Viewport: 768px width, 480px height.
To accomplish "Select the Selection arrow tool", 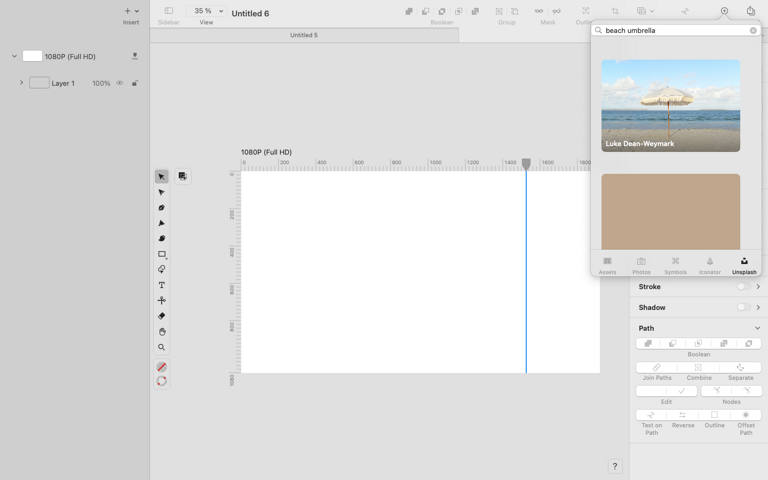I will (162, 176).
